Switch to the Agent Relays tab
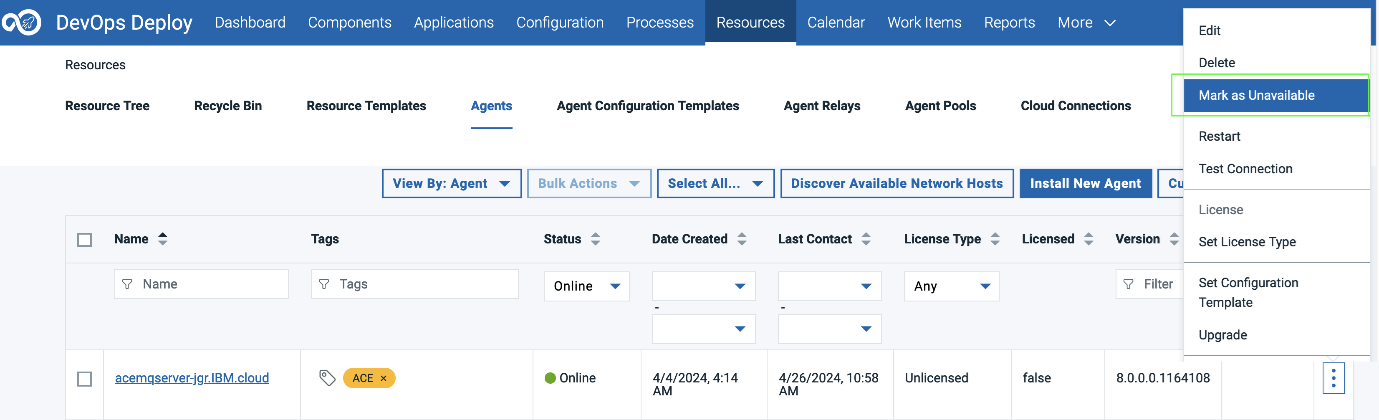 tap(822, 106)
